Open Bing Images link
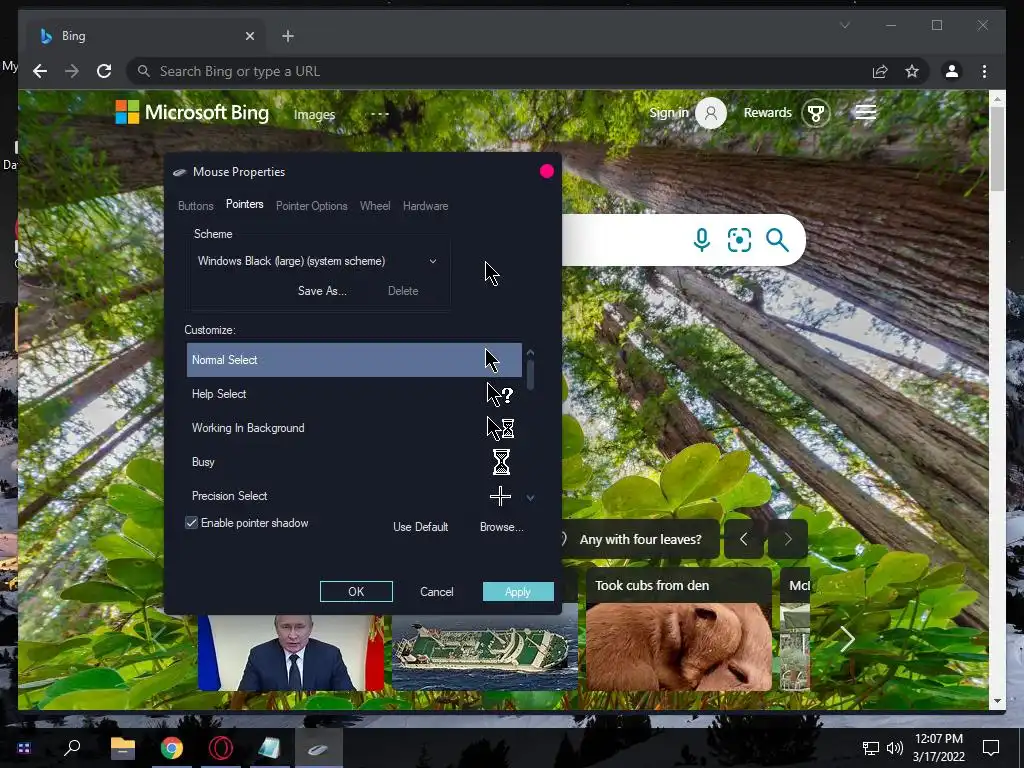The width and height of the screenshot is (1024, 768). click(x=314, y=114)
